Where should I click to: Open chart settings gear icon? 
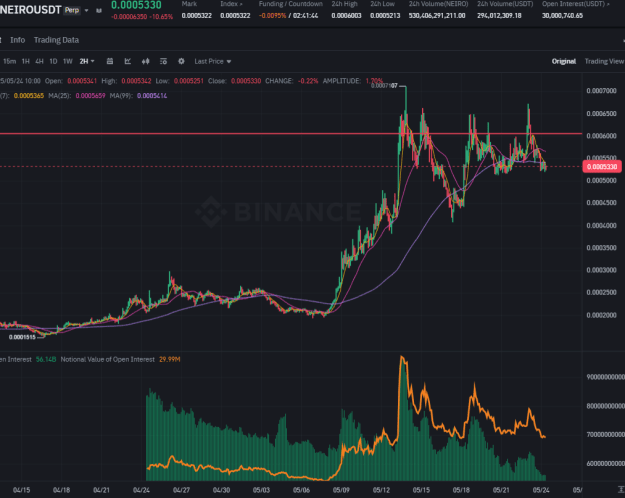(x=181, y=61)
